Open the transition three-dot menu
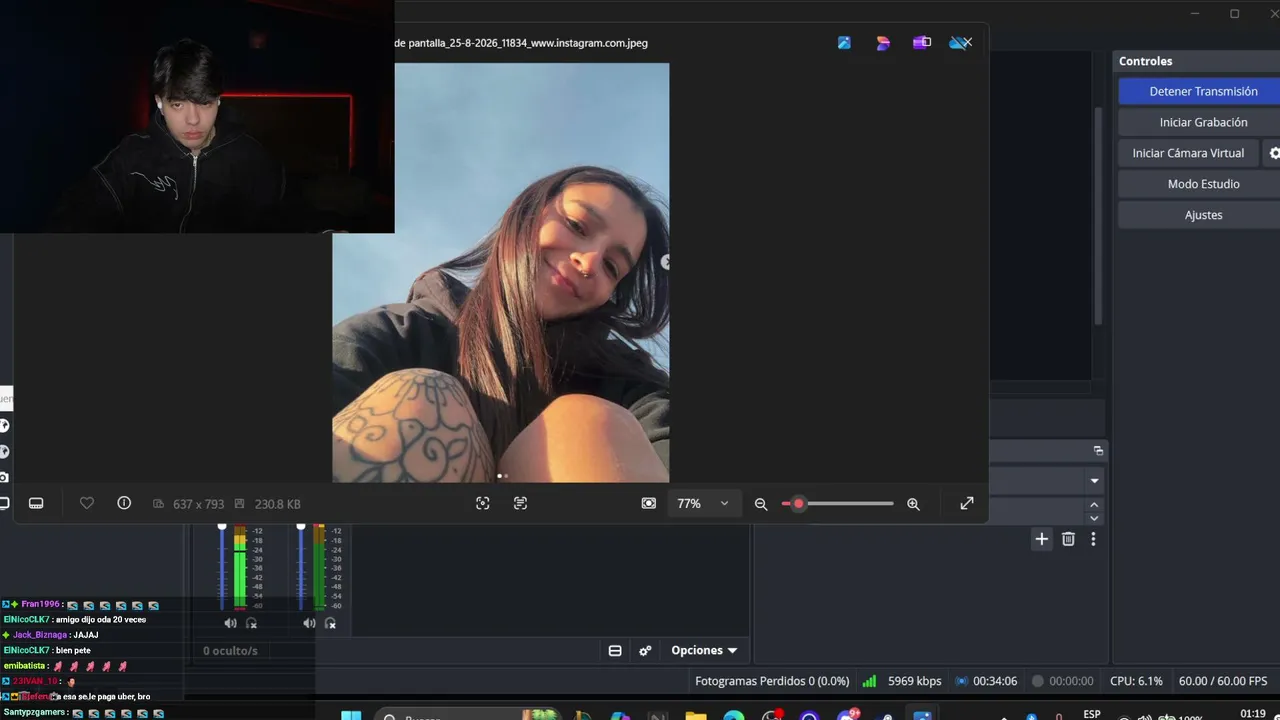 (x=1093, y=539)
